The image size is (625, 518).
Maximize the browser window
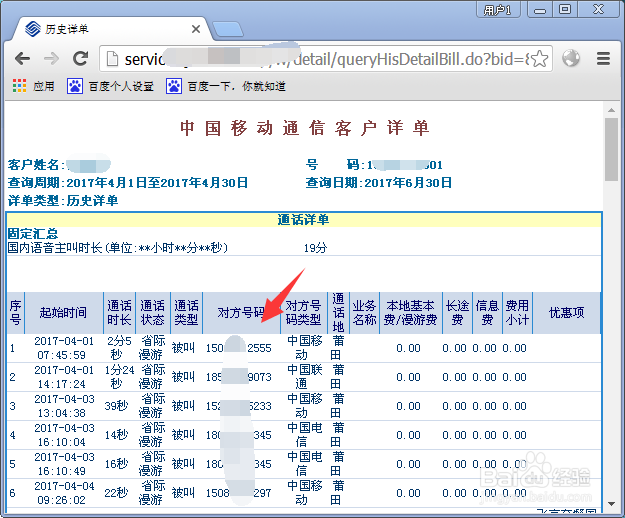click(565, 10)
